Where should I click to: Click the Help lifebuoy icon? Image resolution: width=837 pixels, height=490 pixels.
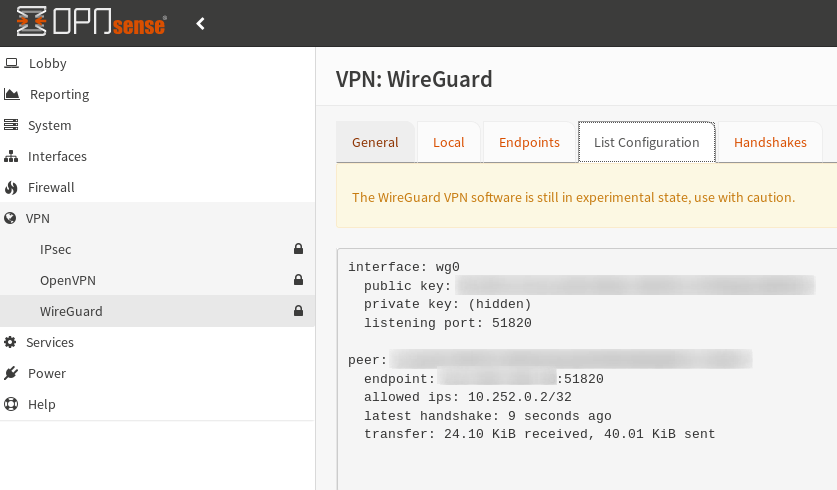click(11, 404)
